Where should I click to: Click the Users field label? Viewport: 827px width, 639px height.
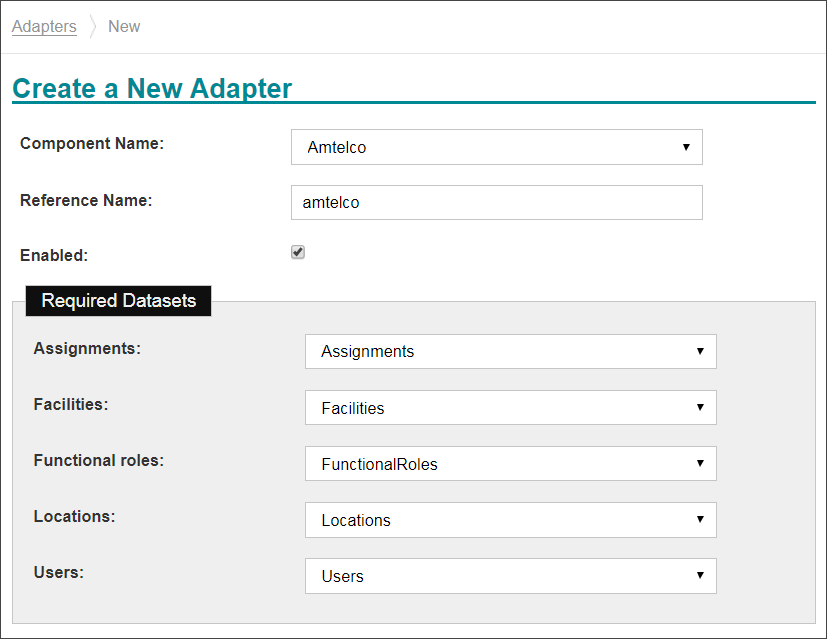pos(58,573)
